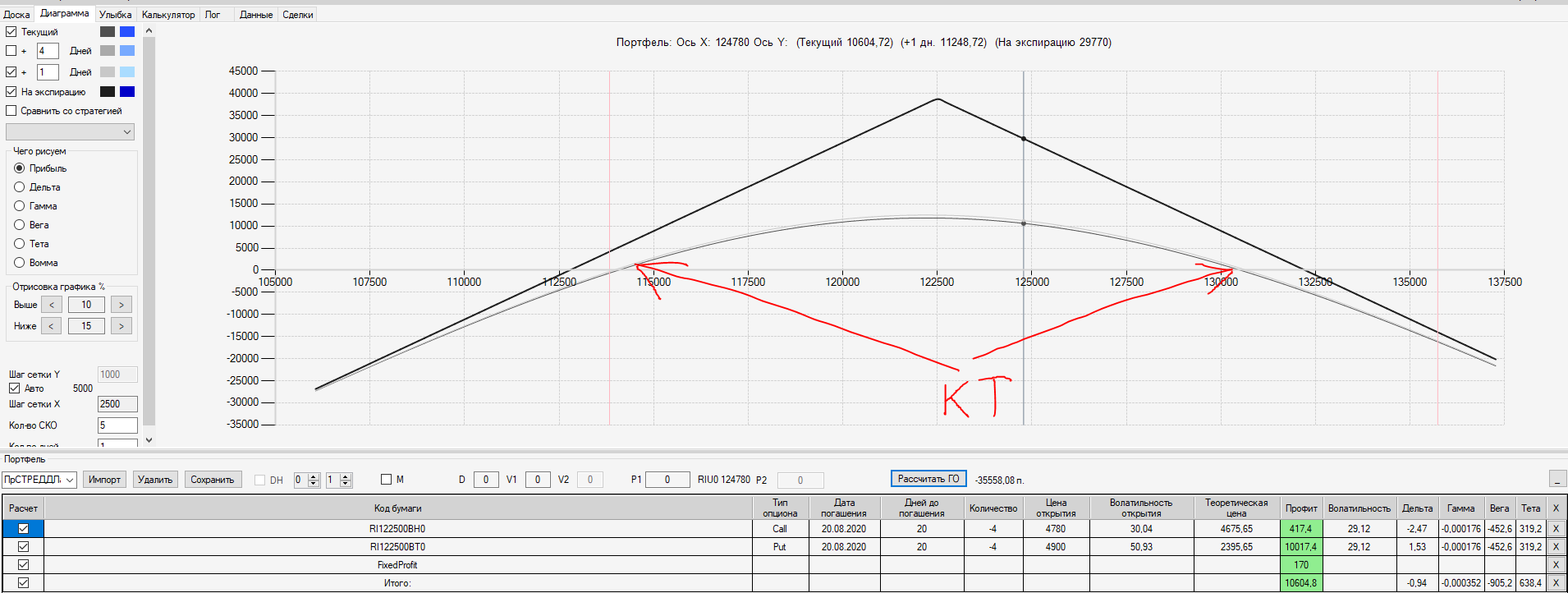Click the P1 value input field
This screenshot has height=593, width=1568.
coord(667,480)
